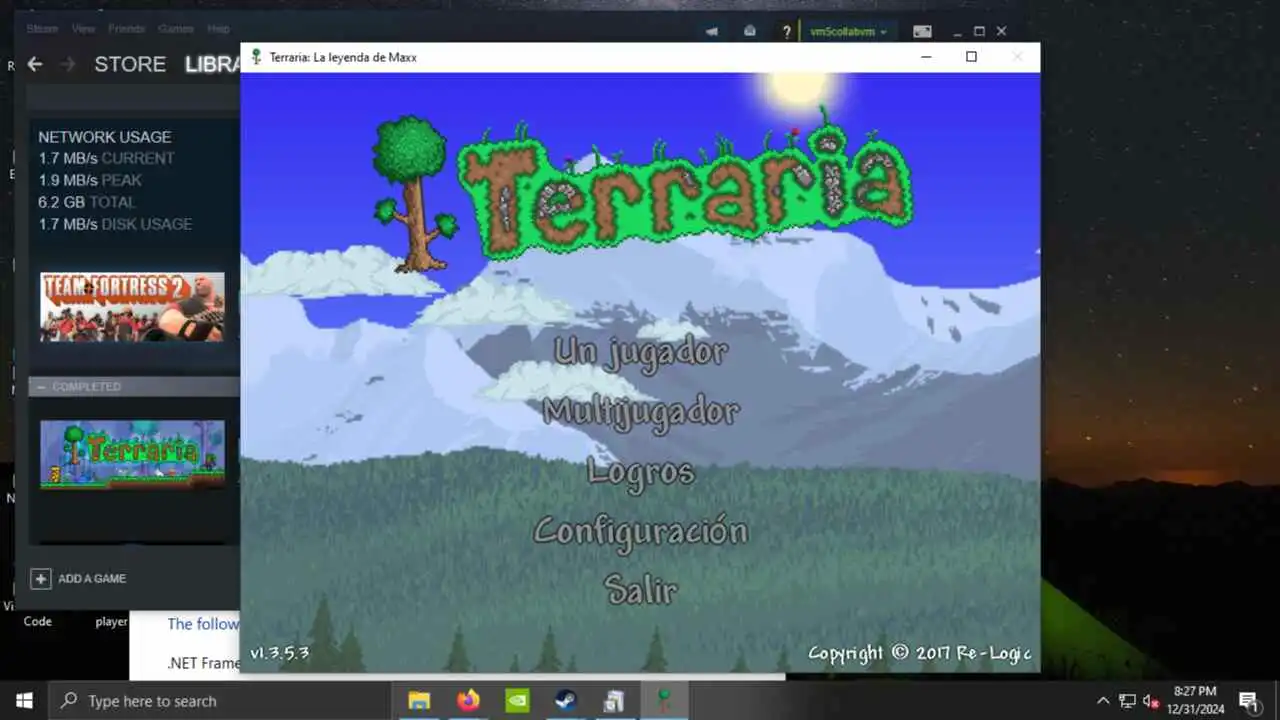Click 'The follow' text in the background window
This screenshot has width=1280, height=720.
tap(203, 624)
